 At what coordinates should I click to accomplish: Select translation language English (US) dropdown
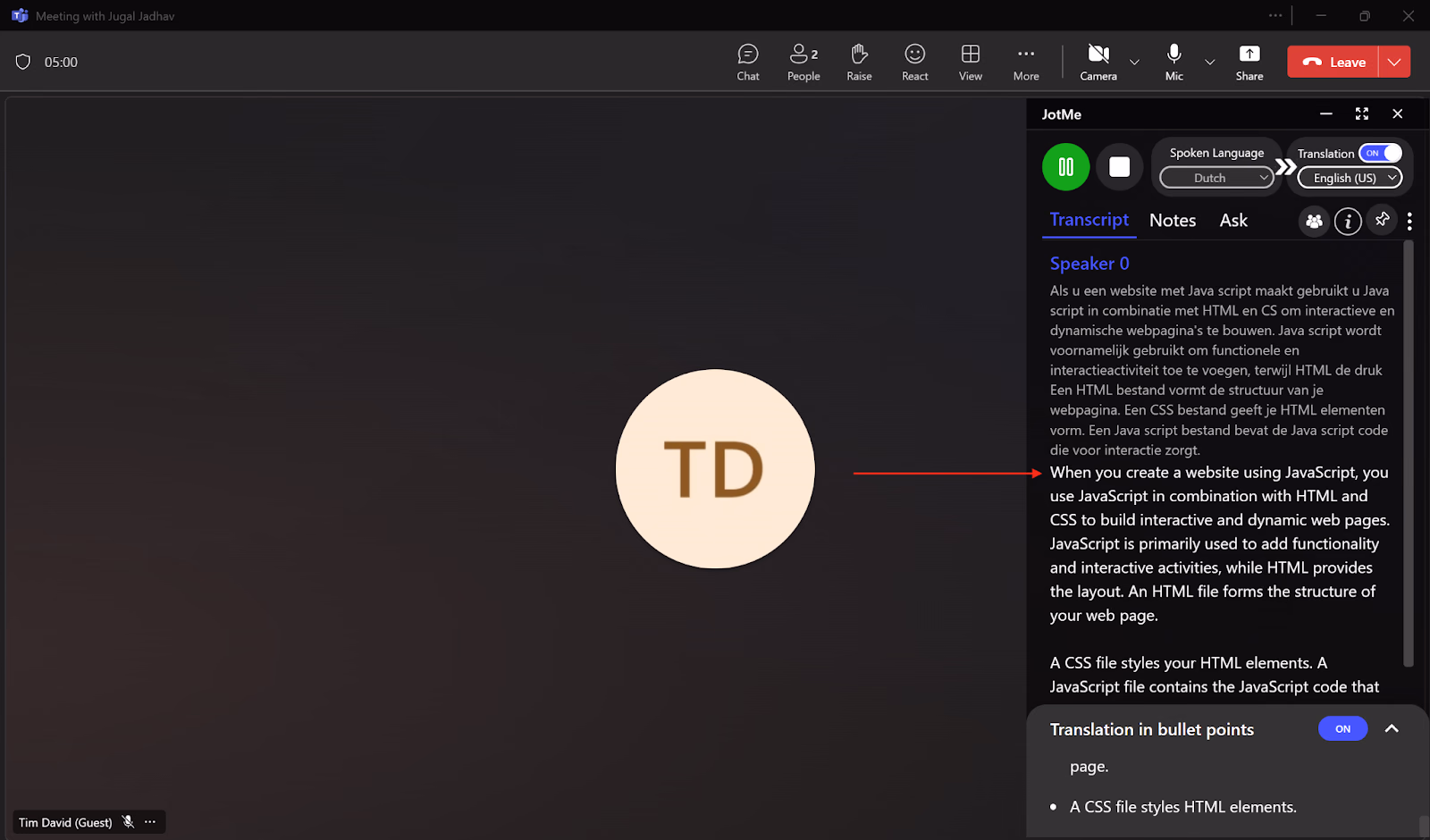[x=1350, y=178]
